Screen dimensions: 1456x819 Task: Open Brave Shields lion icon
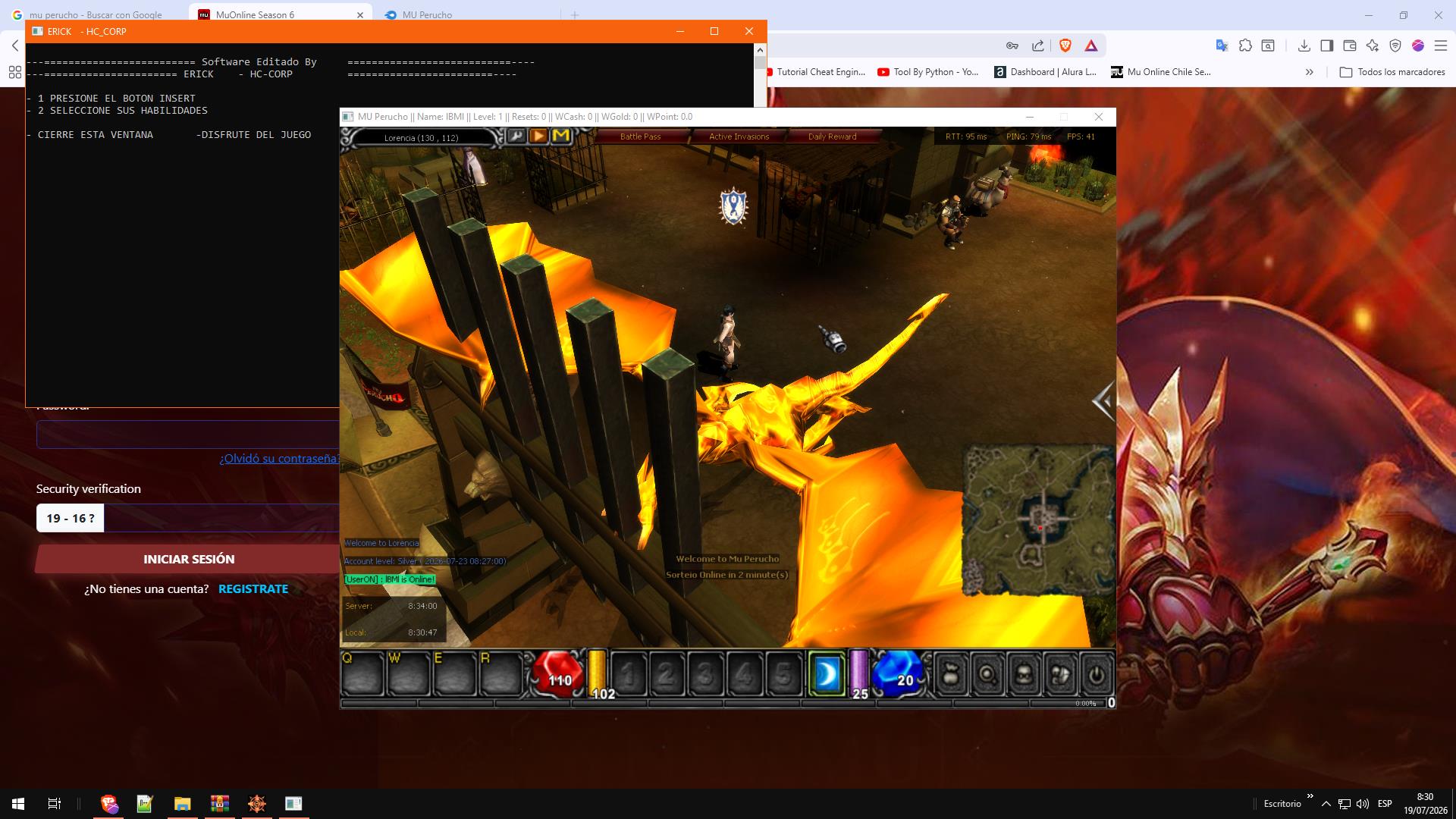coord(1065,45)
